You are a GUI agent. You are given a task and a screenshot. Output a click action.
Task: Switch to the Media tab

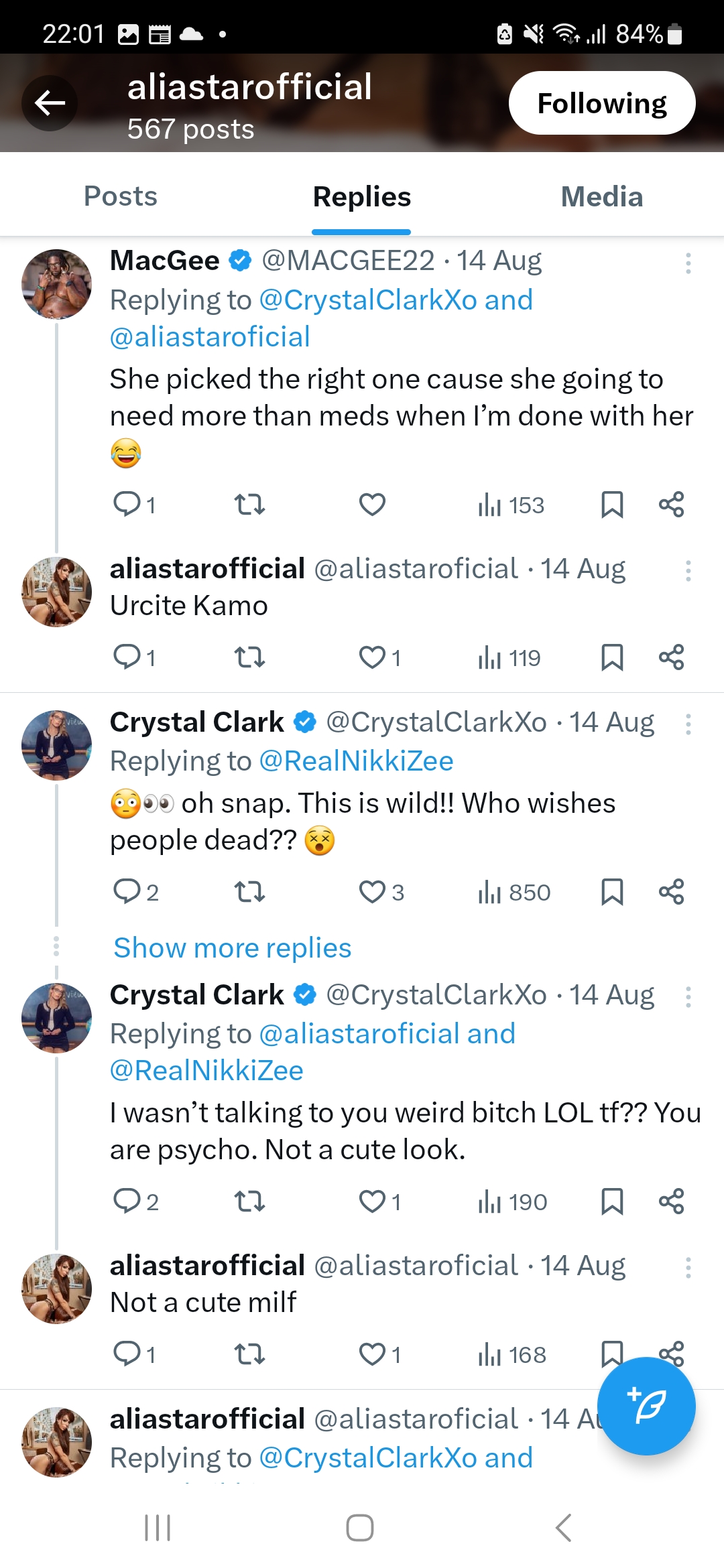tap(601, 196)
